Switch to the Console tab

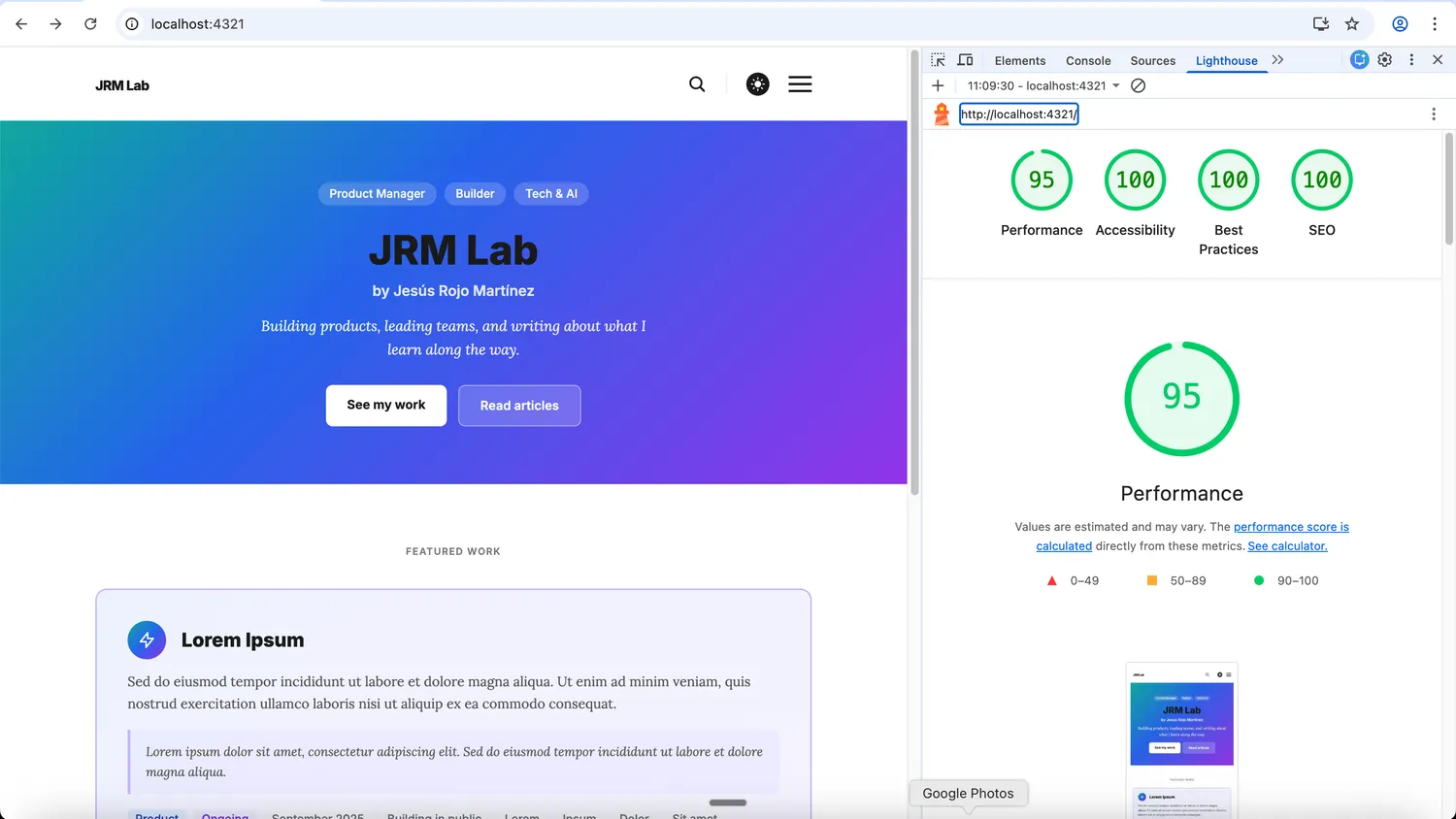coord(1088,60)
